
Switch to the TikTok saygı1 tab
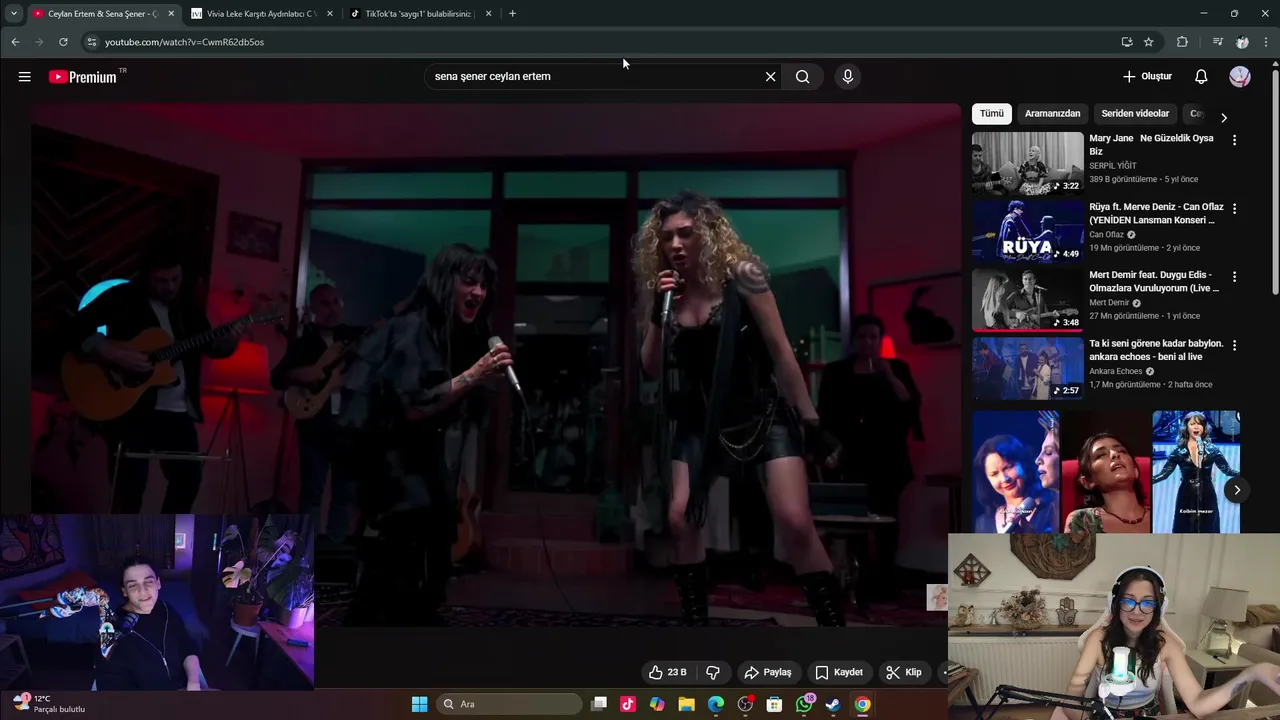418,14
